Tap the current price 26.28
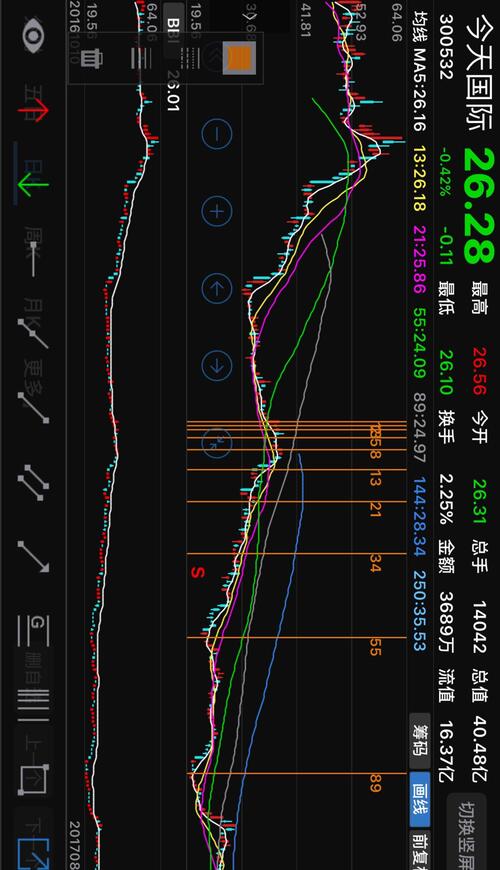Image resolution: width=500 pixels, height=870 pixels. (478, 205)
